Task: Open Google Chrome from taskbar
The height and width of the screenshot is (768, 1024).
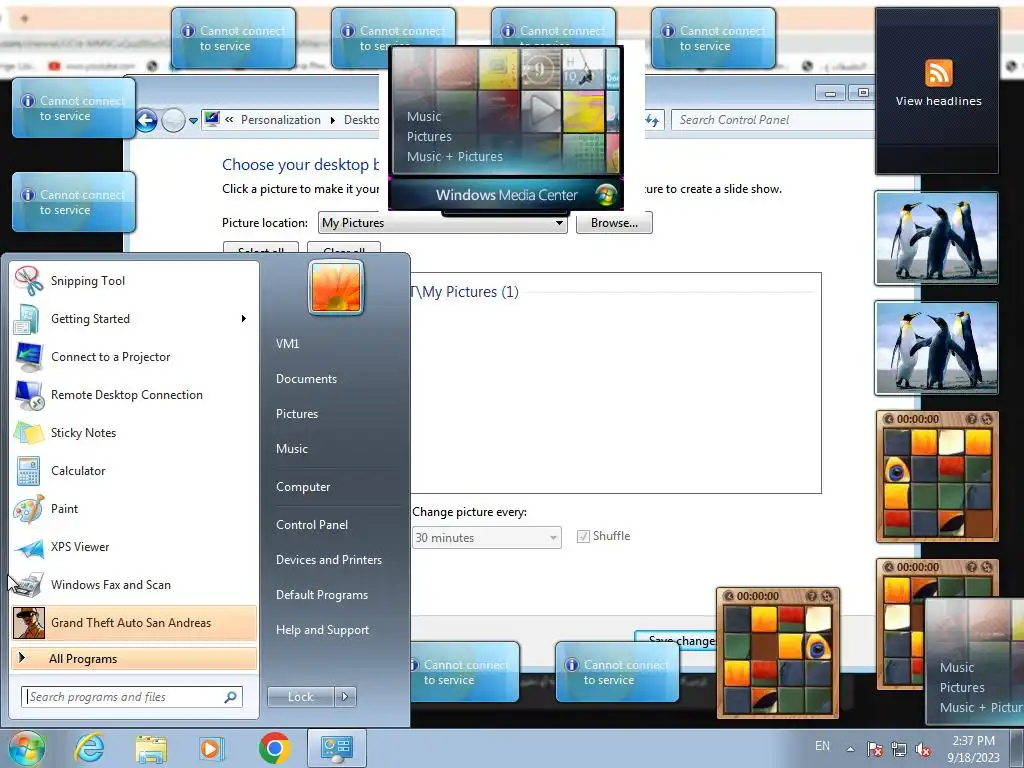Action: (274, 748)
